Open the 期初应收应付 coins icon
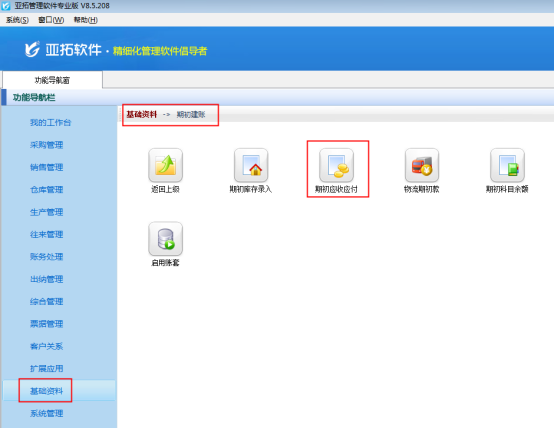This screenshot has width=554, height=429. 336,165
